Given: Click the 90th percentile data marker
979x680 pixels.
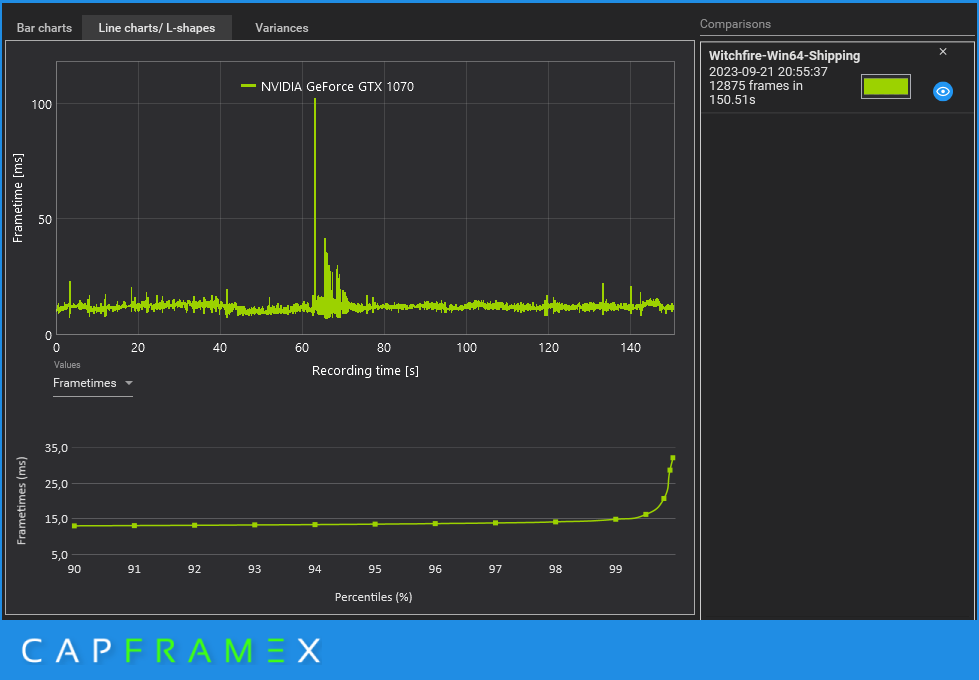Looking at the screenshot, I should coord(74,526).
